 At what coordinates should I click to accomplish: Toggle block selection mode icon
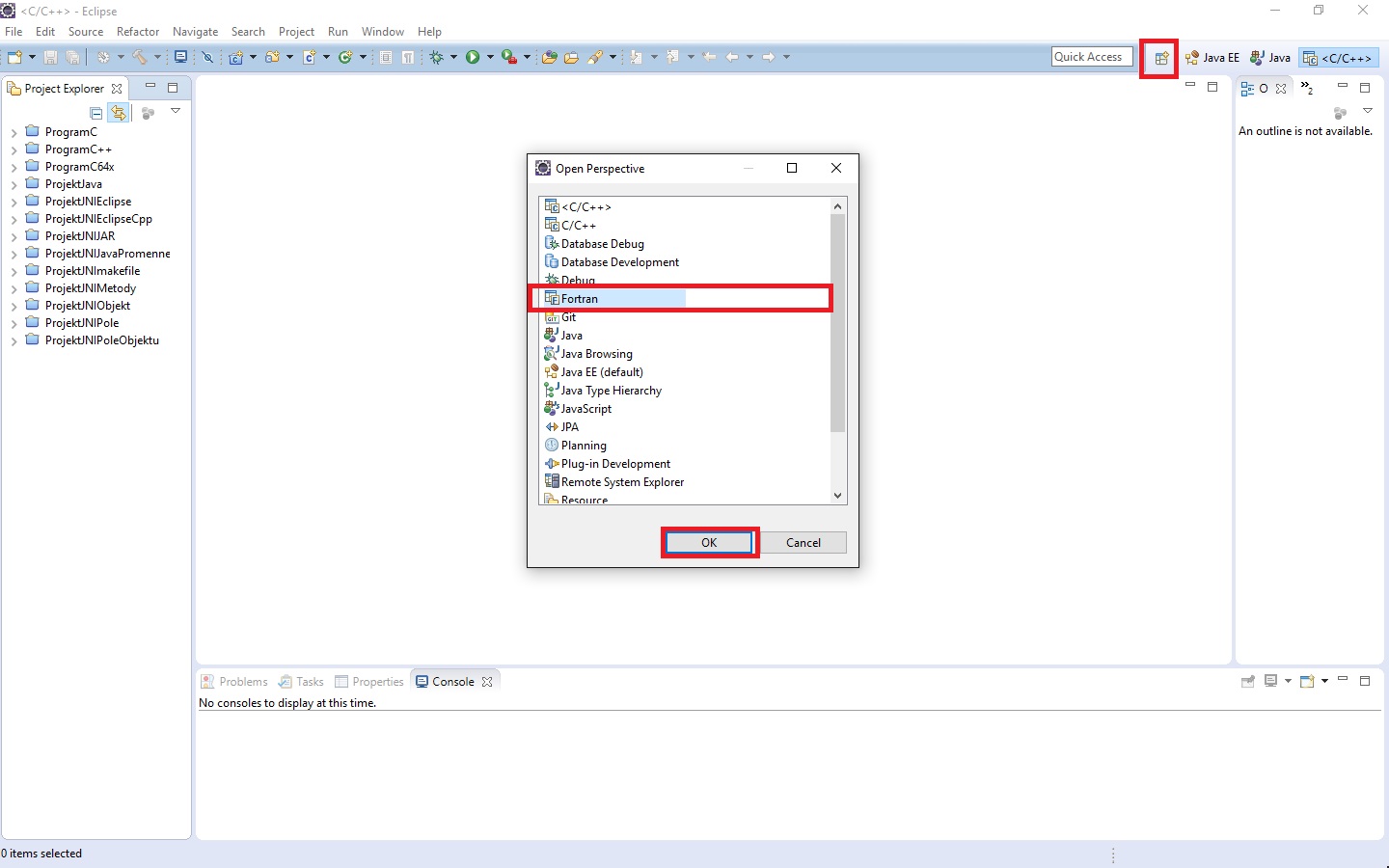386,57
